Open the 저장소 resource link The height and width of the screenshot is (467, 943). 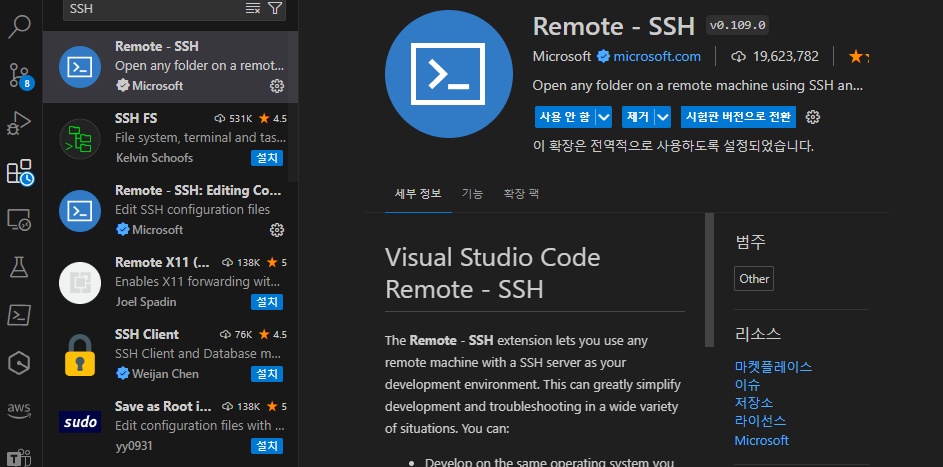coord(754,403)
